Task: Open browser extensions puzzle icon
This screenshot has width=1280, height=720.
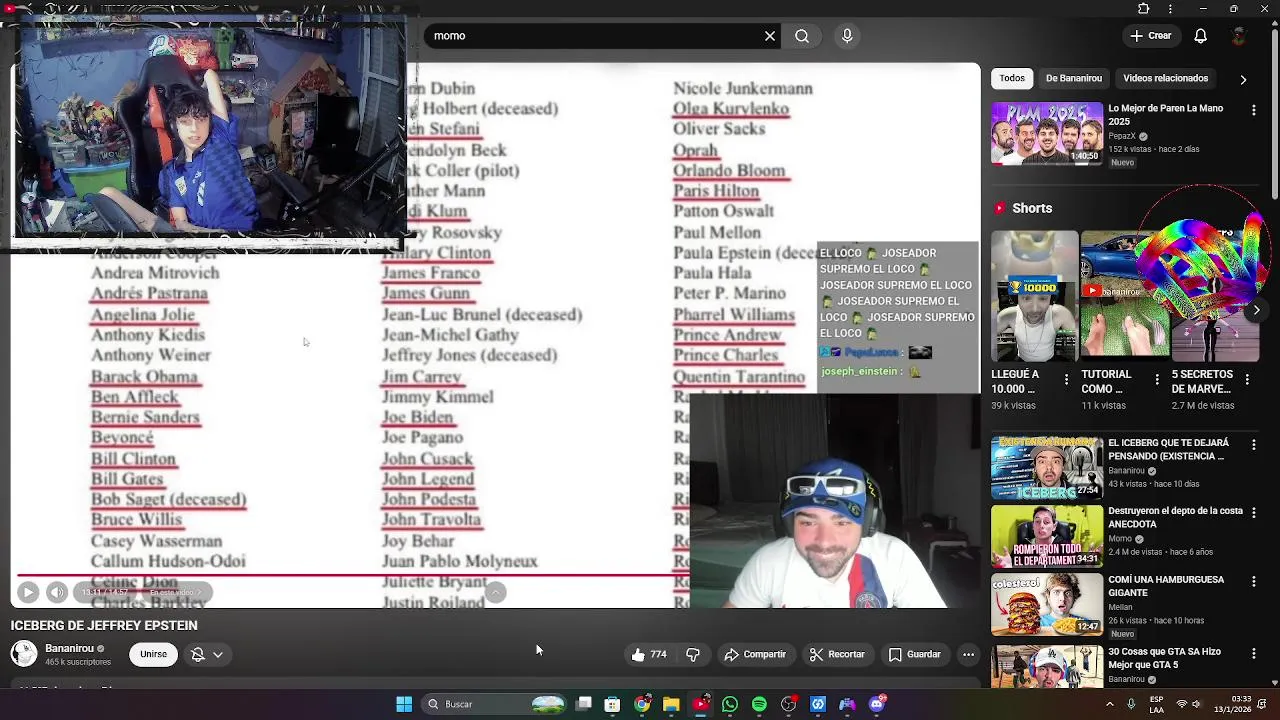Action: (x=1143, y=9)
